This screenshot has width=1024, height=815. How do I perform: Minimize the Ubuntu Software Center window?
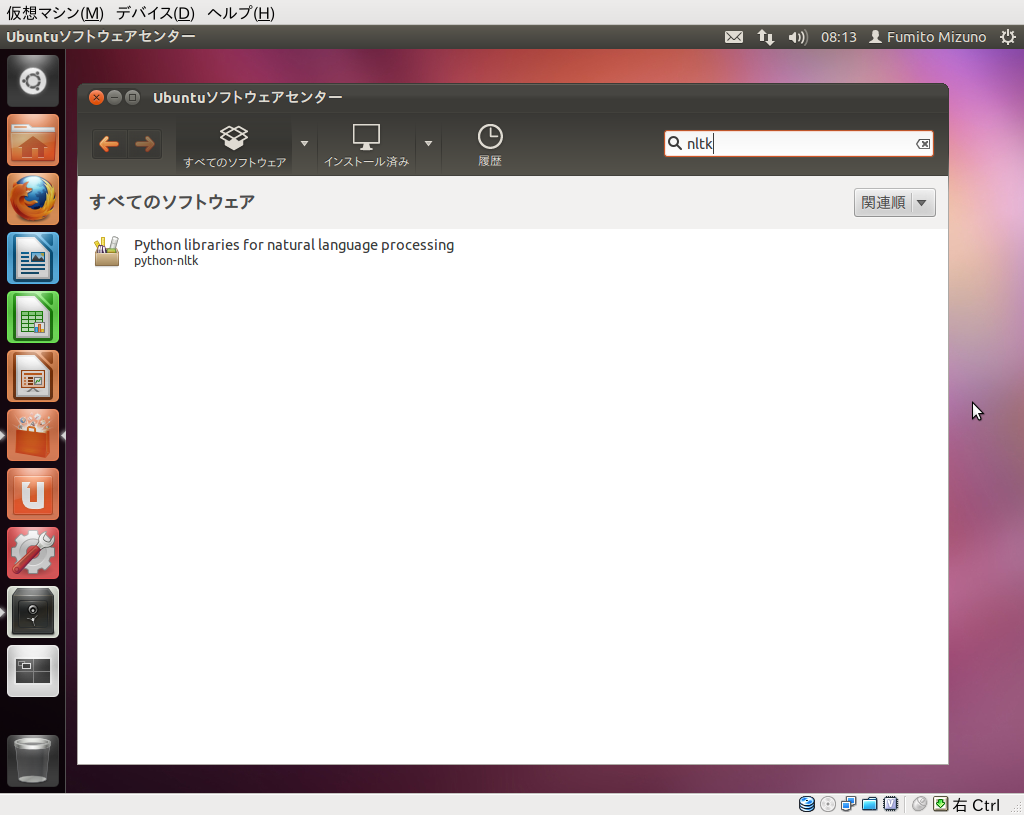click(x=114, y=97)
